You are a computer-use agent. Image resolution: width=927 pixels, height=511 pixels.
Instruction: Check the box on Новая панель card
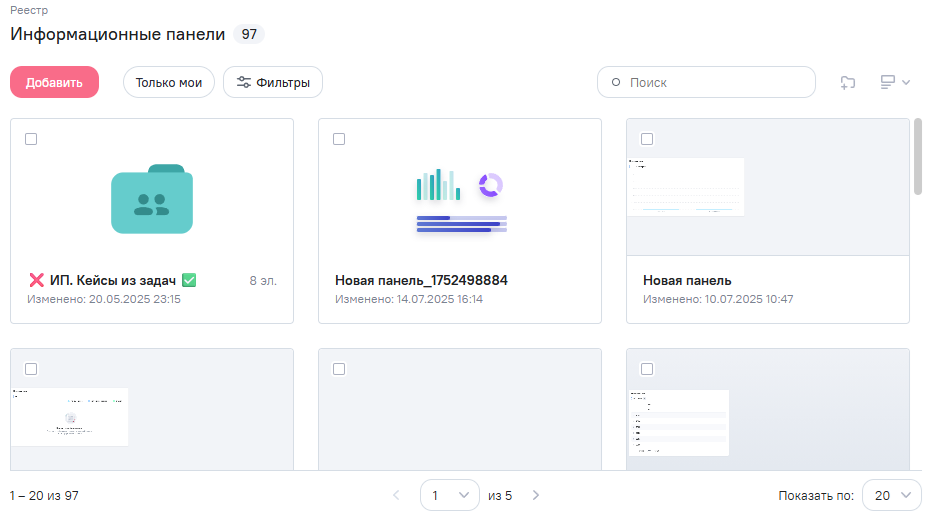(x=647, y=139)
